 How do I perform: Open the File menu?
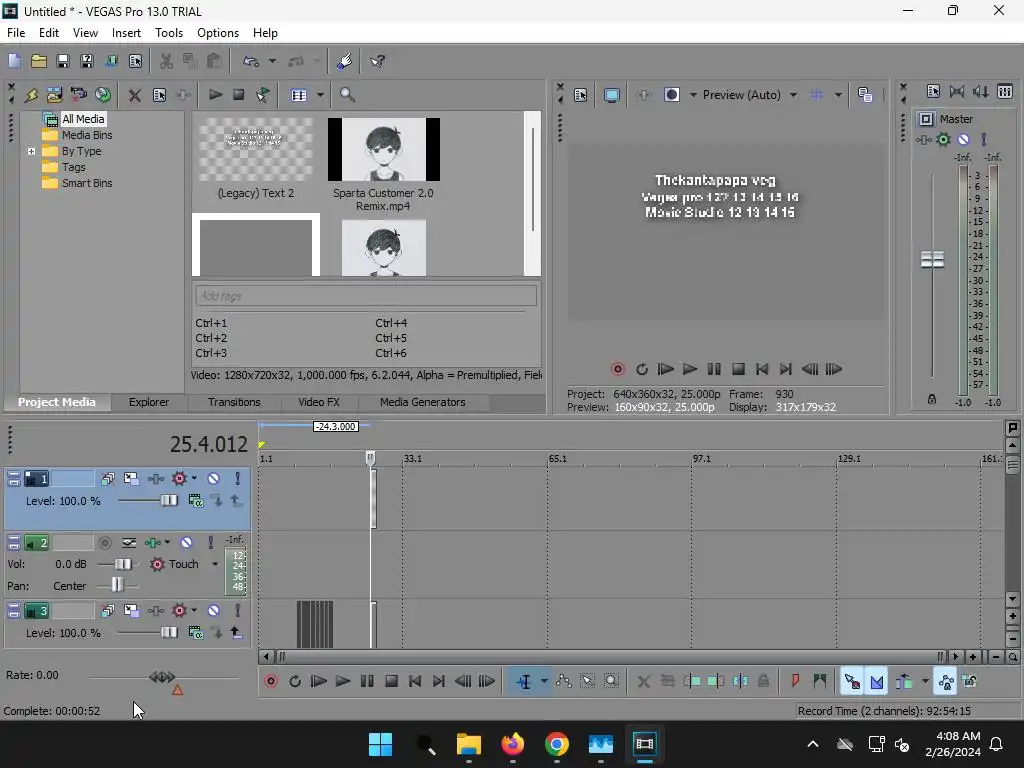pos(16,33)
